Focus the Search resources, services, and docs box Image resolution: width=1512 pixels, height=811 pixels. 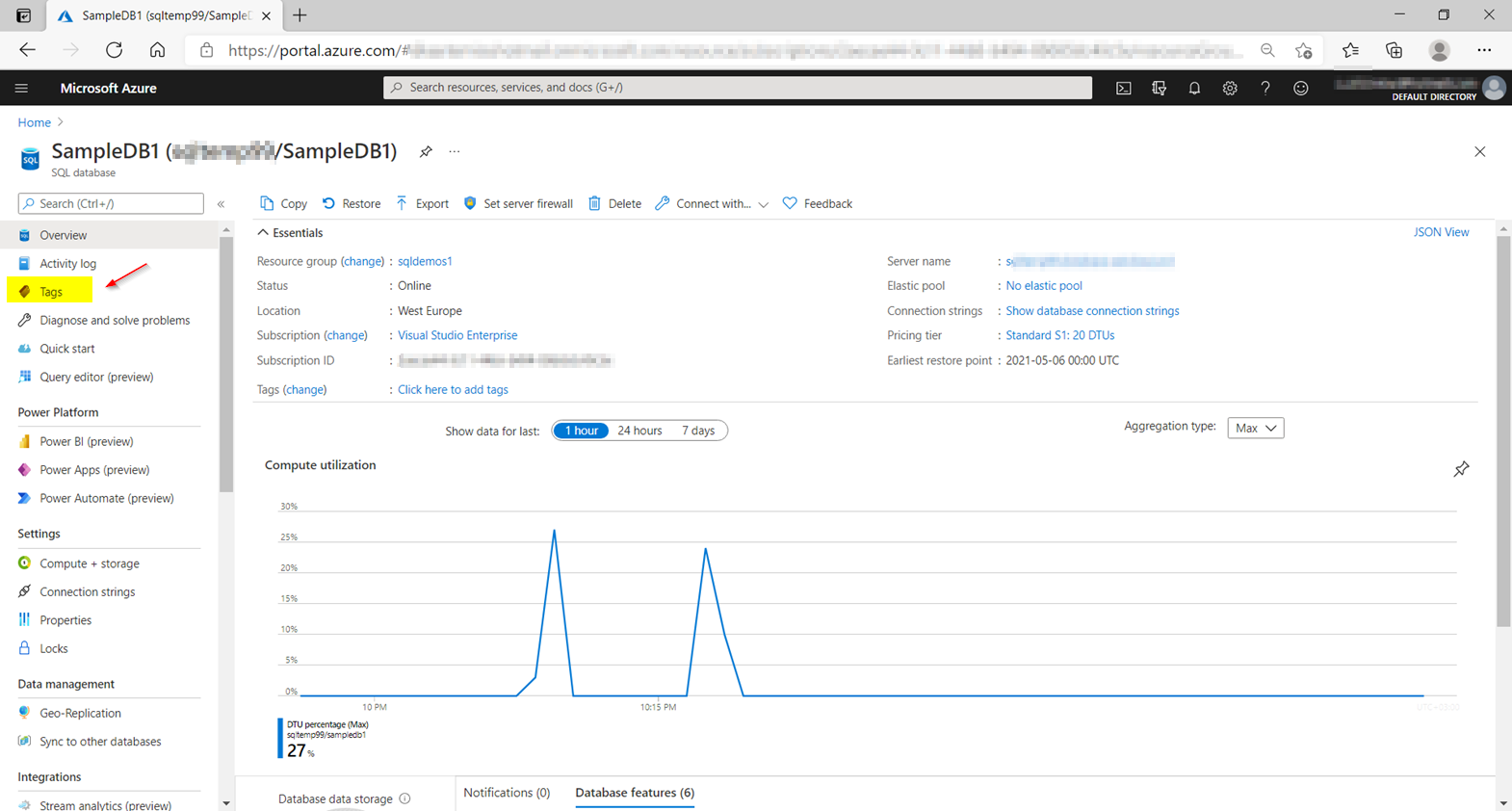pos(738,88)
